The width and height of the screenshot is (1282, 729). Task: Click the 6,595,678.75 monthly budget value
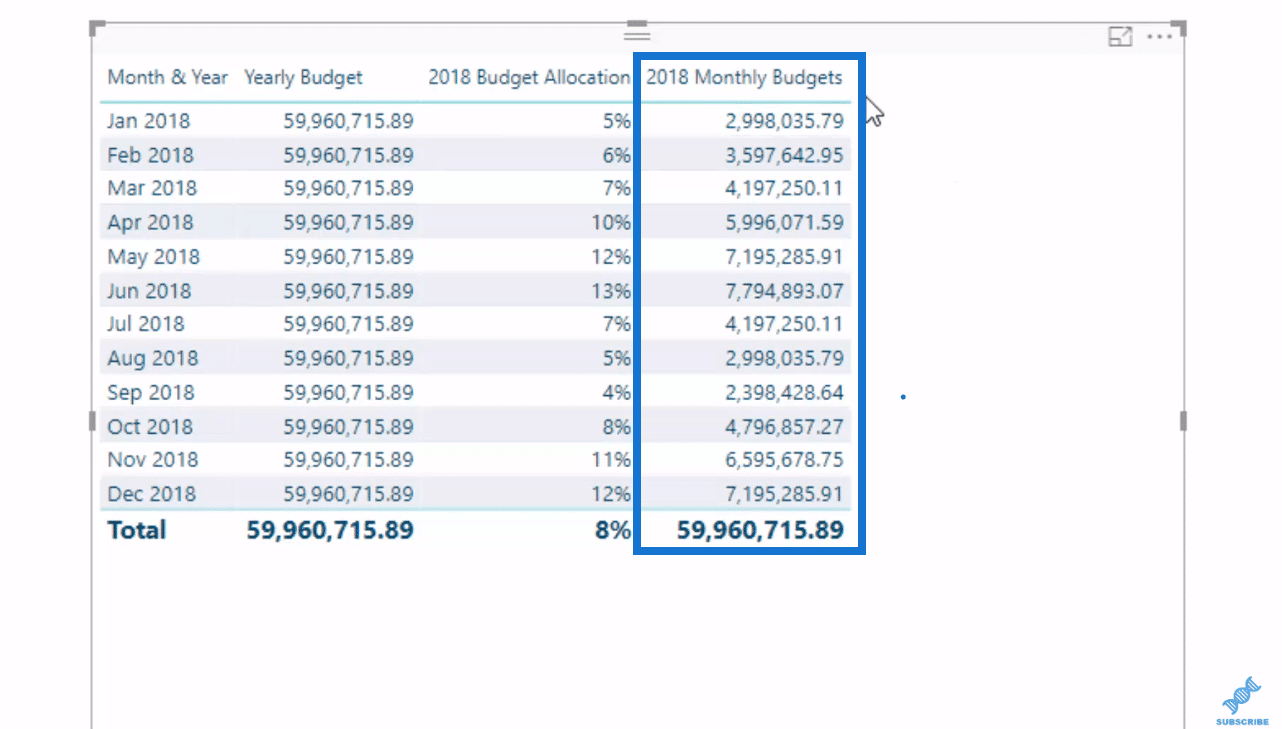[784, 460]
